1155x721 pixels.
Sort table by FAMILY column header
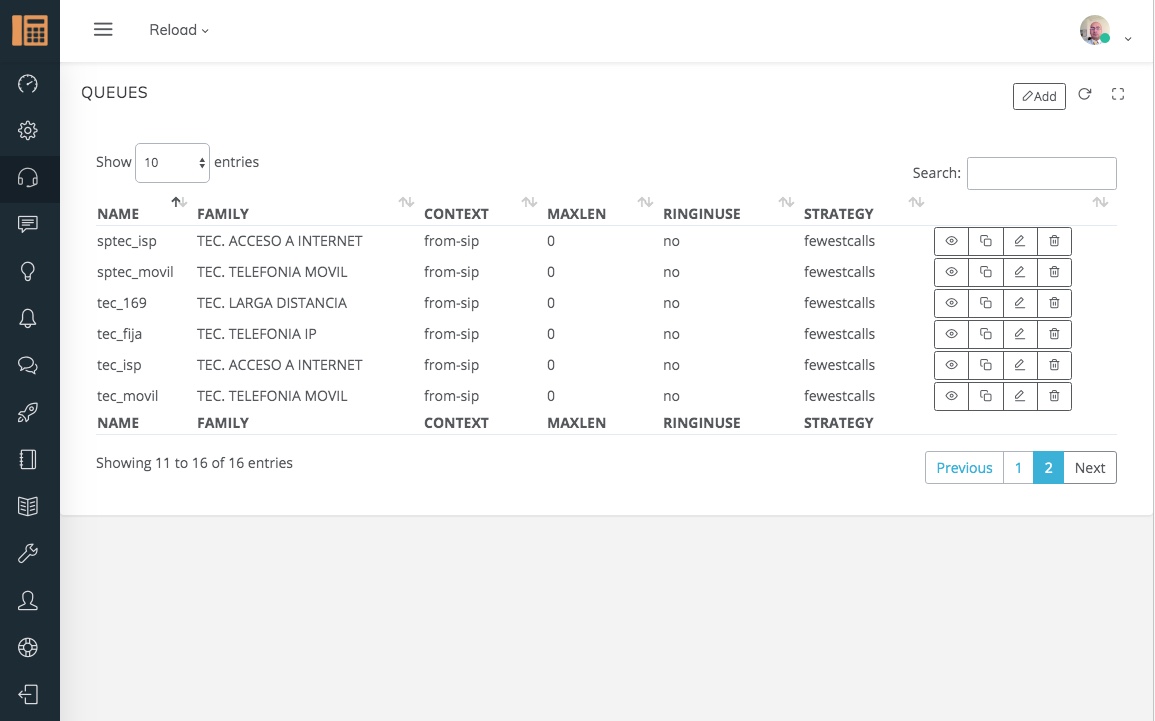(x=223, y=214)
